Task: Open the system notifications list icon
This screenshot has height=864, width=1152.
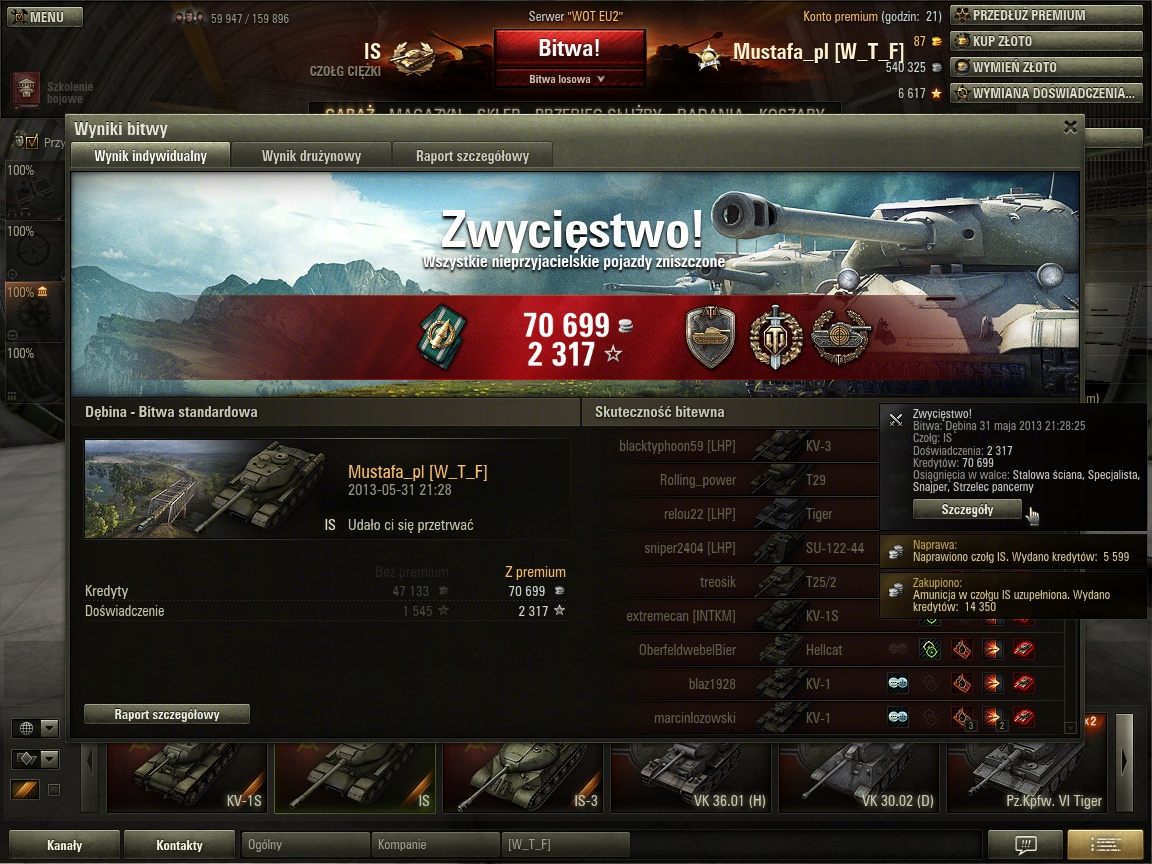Action: [1105, 844]
